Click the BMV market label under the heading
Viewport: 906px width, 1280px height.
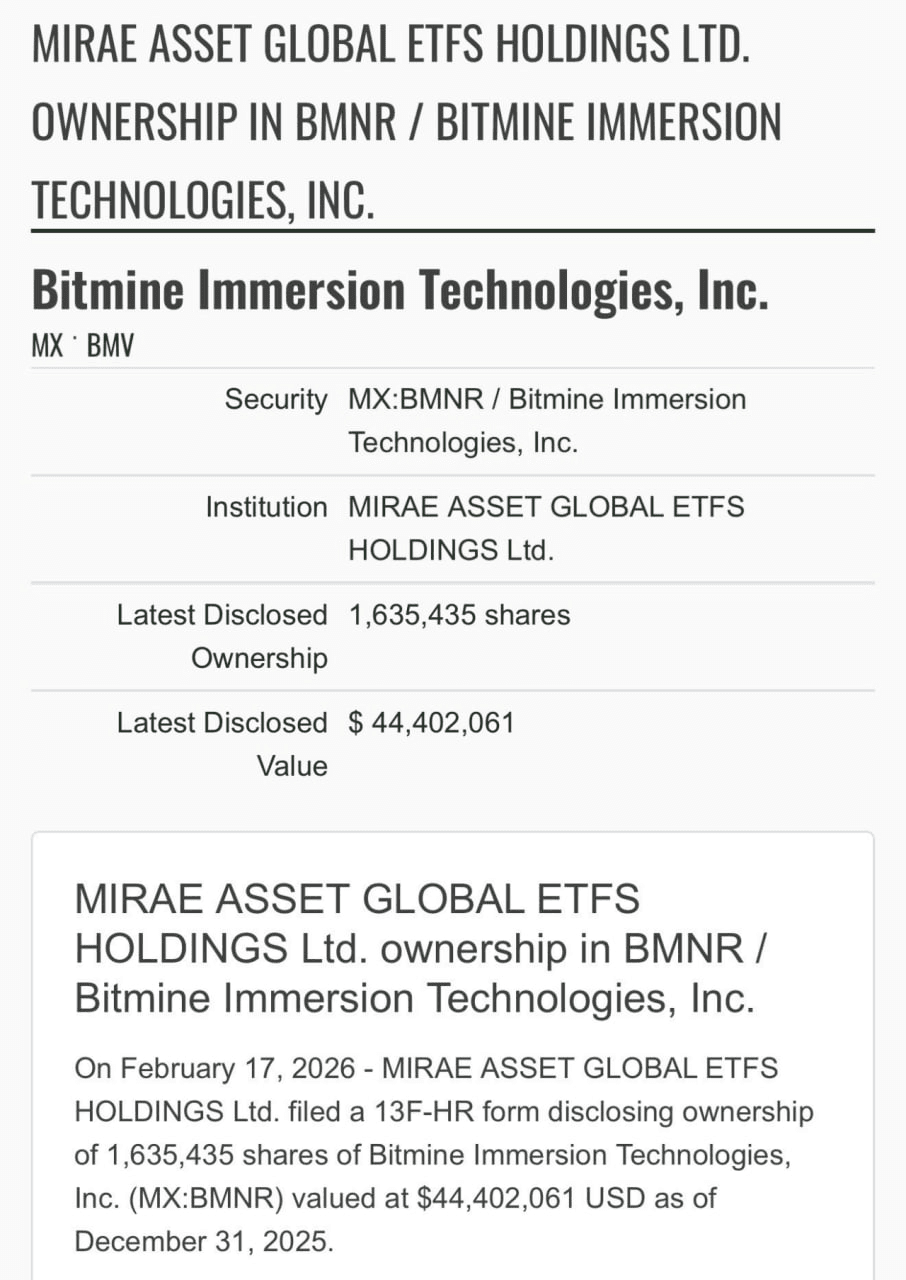coord(111,347)
